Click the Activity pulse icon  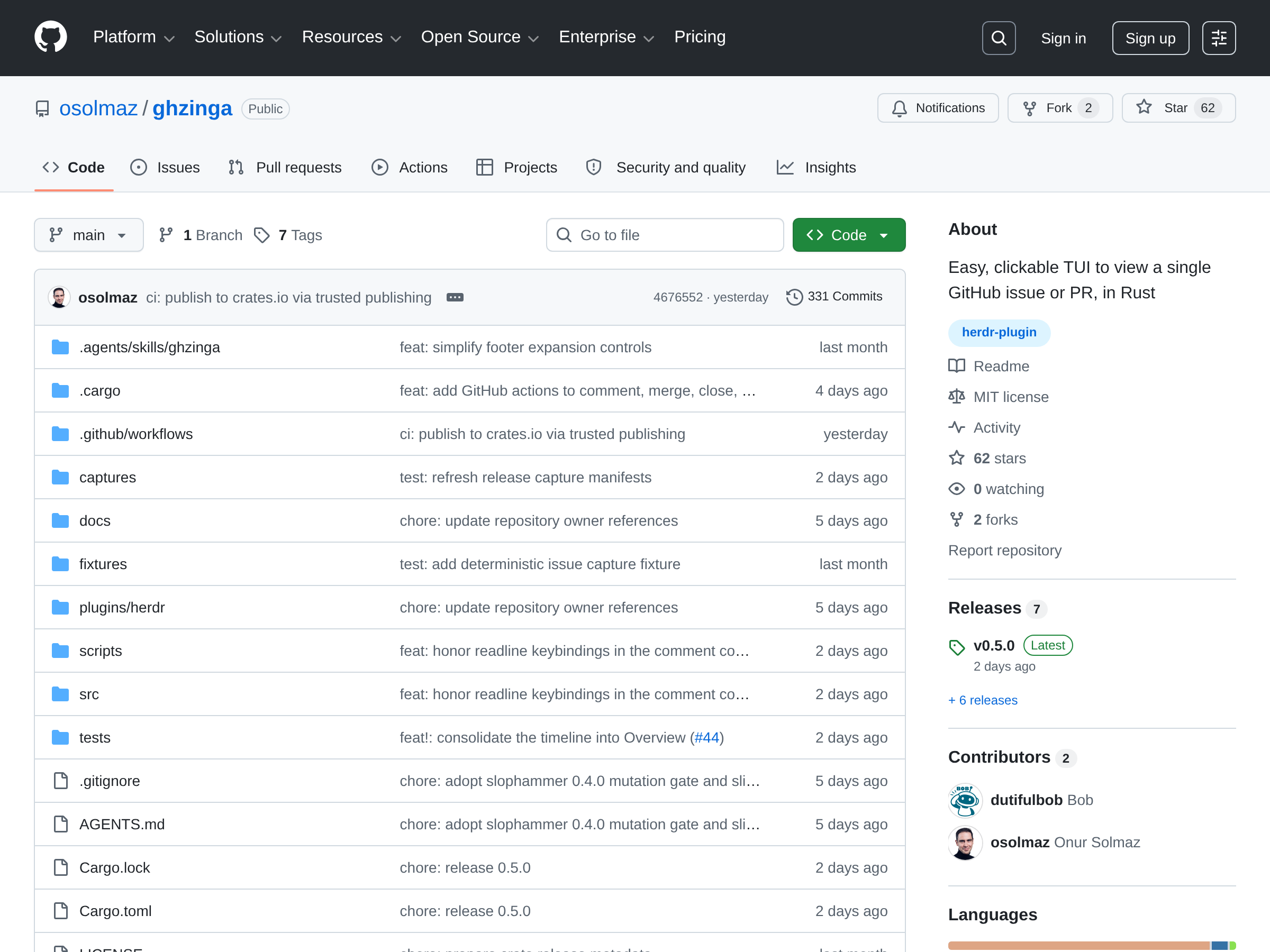tap(957, 427)
